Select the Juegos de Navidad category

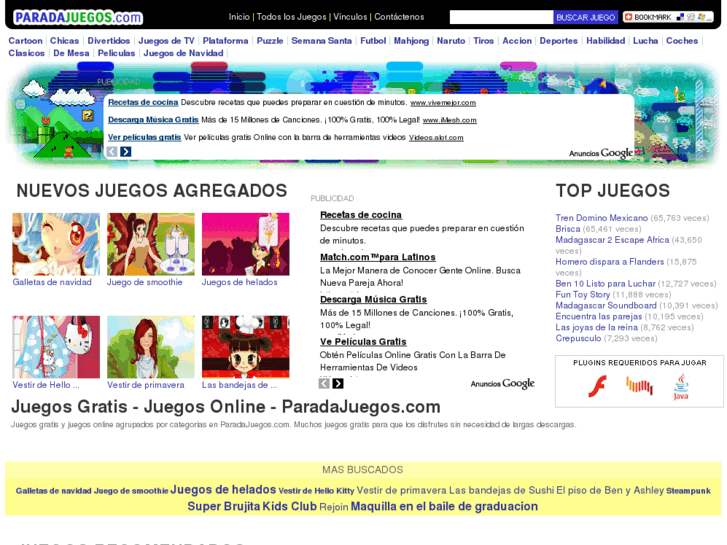pos(183,53)
